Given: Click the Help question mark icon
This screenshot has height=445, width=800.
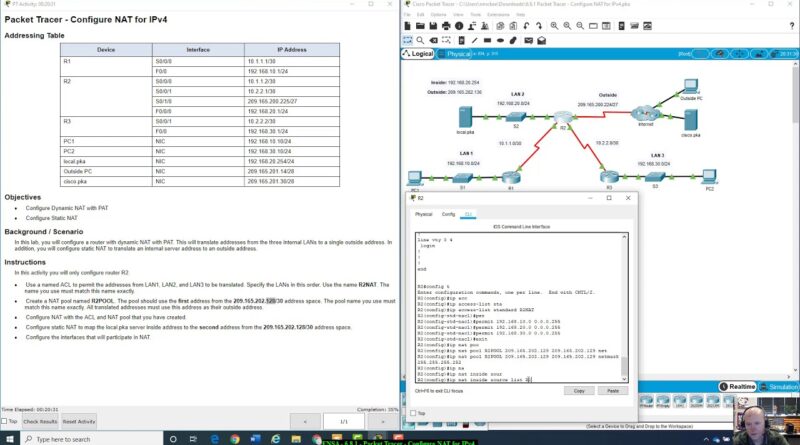Looking at the screenshot, I should (x=792, y=26).
